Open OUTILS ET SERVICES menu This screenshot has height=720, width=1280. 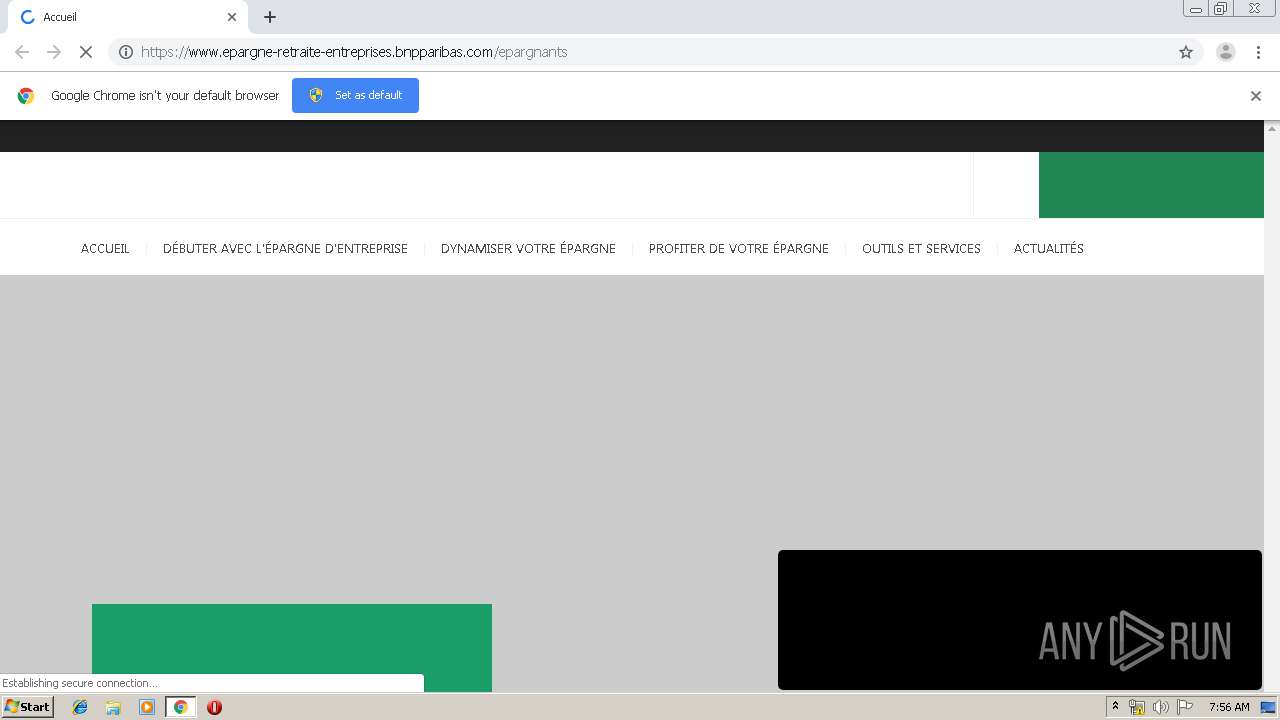point(921,248)
